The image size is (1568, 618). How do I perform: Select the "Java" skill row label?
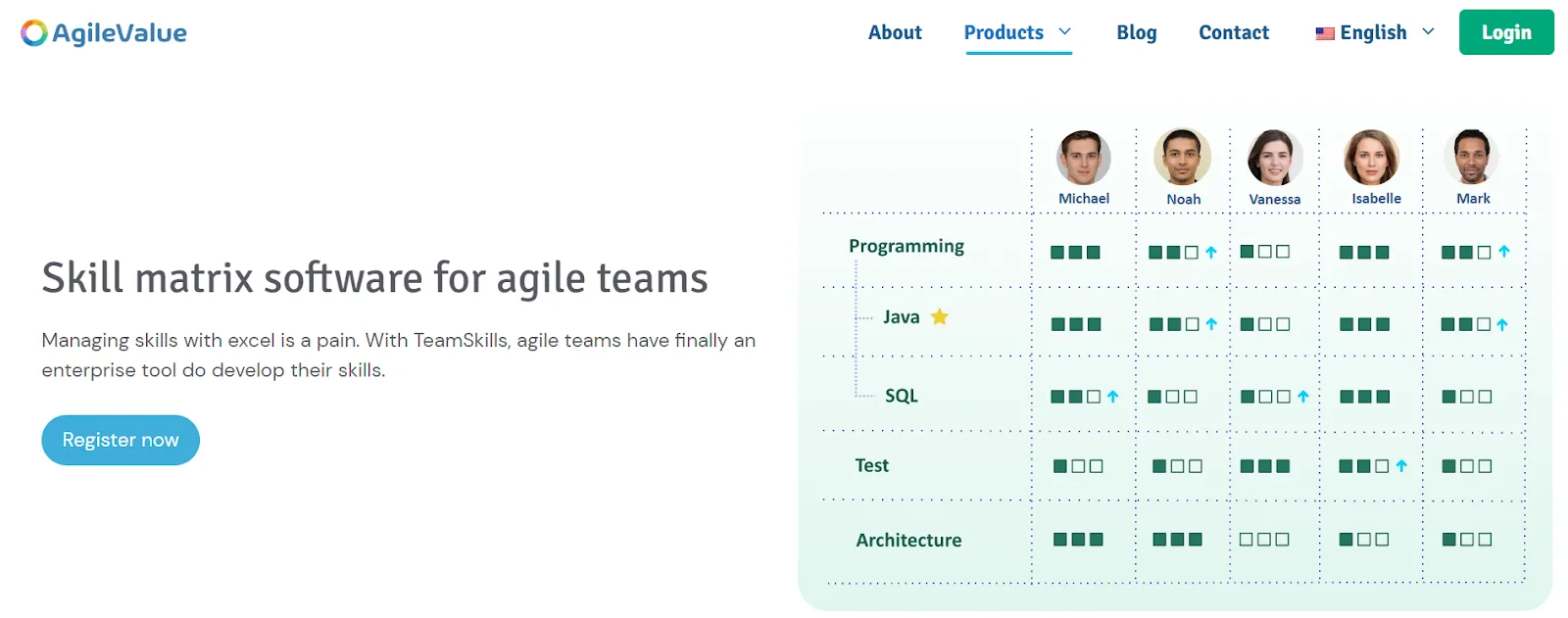point(901,316)
